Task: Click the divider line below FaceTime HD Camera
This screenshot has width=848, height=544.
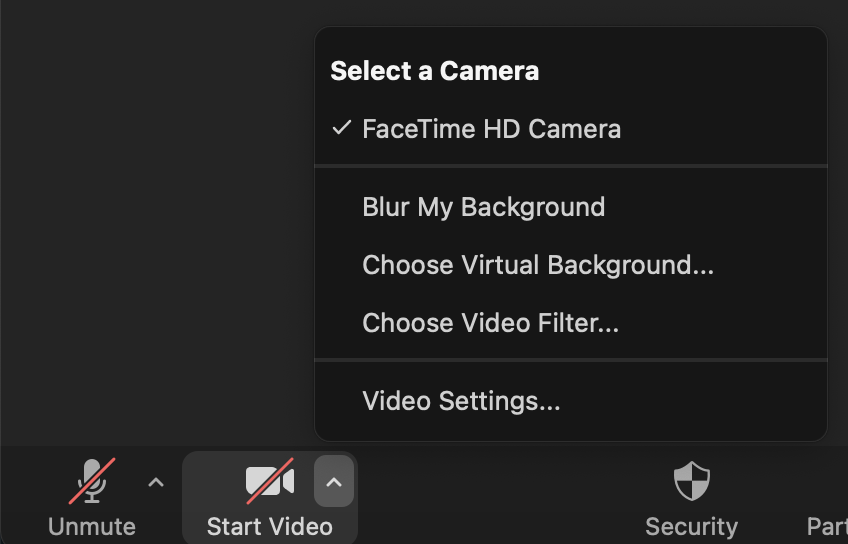Action: [x=571, y=166]
